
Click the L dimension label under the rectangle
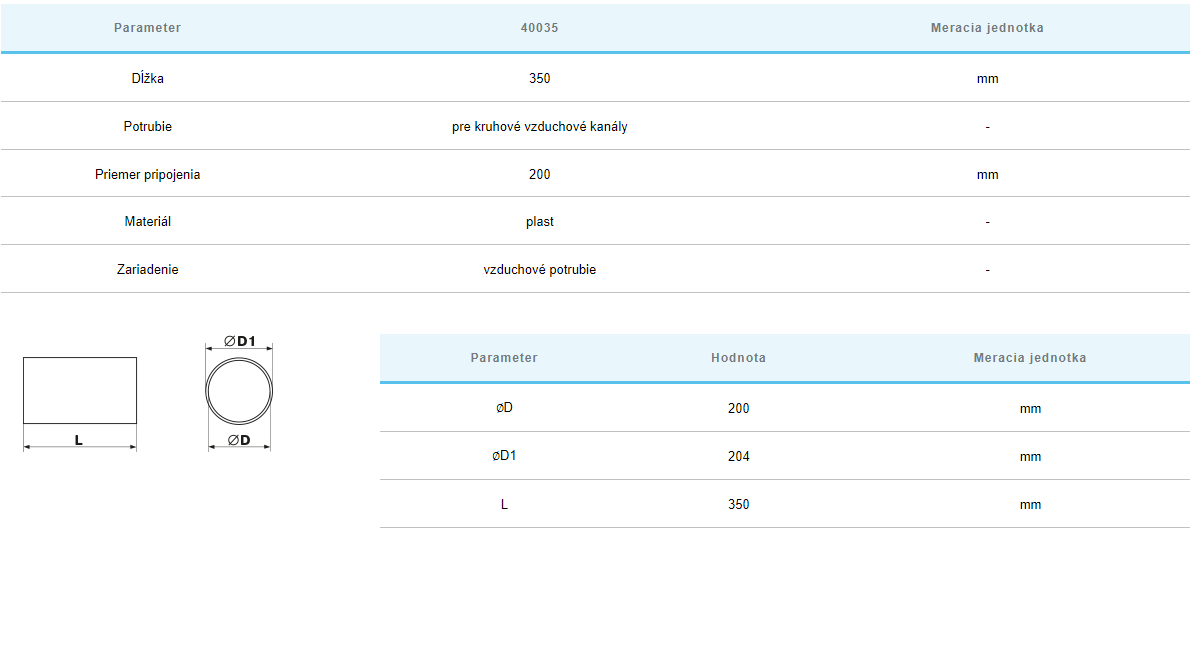(x=79, y=440)
